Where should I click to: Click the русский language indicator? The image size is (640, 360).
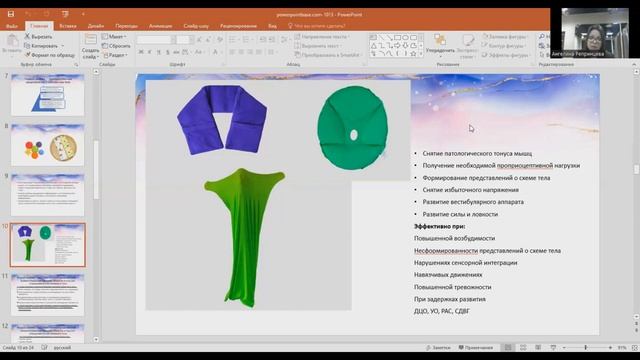pos(62,347)
